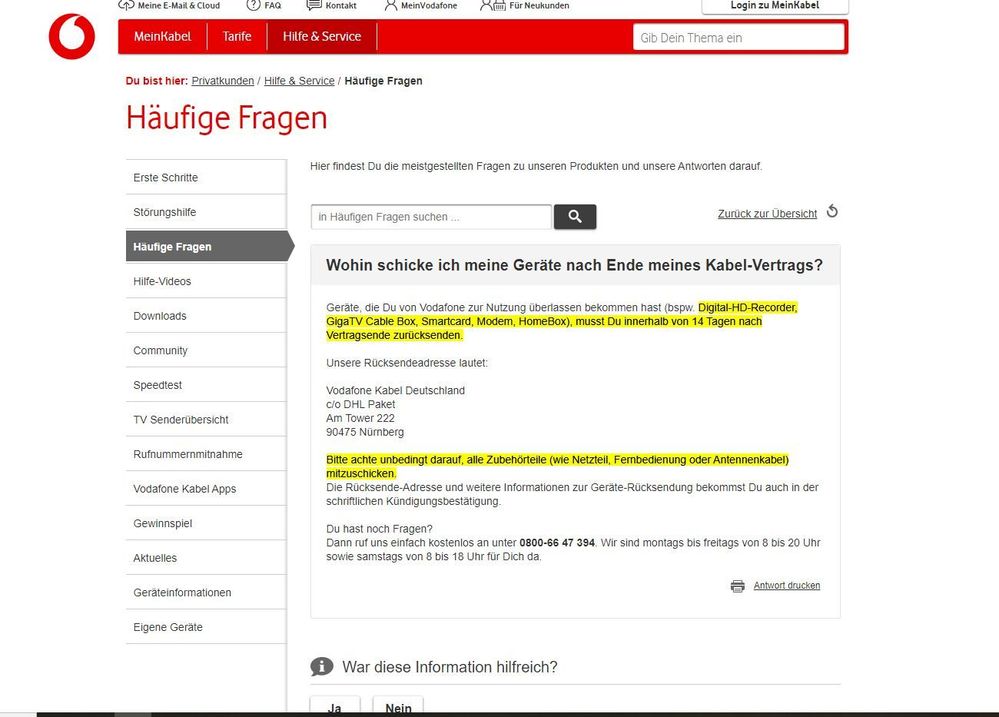Click Login zu MeinKabel button
The width and height of the screenshot is (999, 717).
click(775, 6)
